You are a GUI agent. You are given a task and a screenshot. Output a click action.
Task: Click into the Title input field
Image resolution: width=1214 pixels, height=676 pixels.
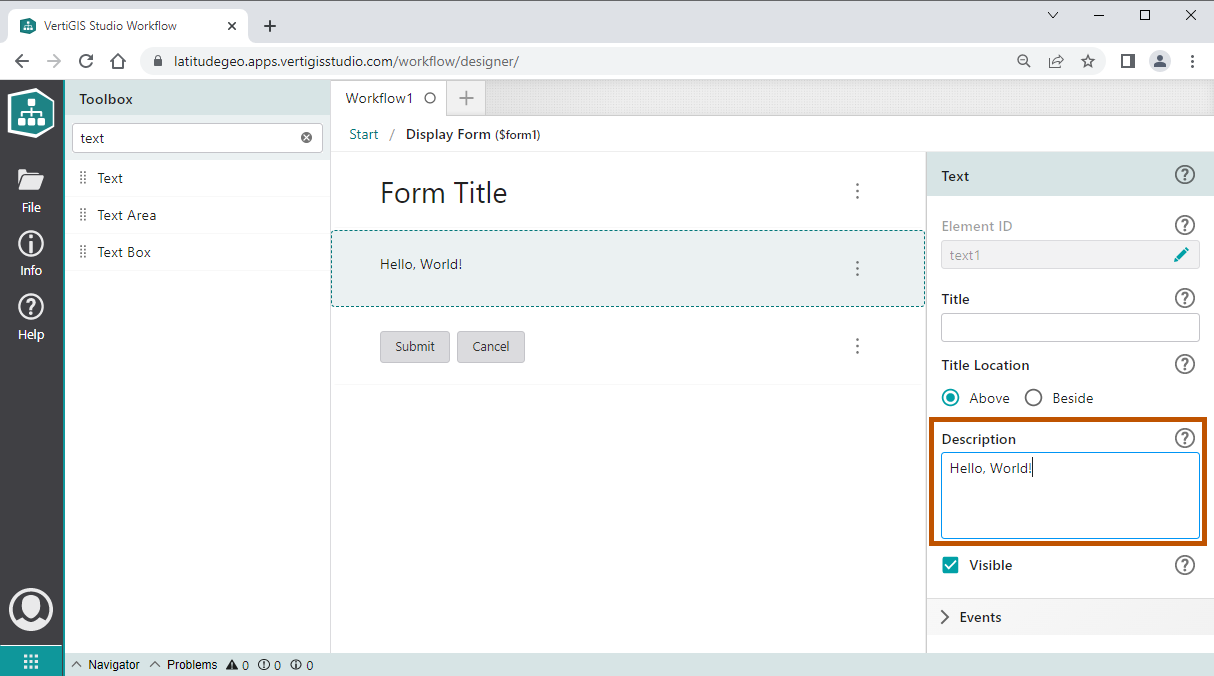(1070, 328)
